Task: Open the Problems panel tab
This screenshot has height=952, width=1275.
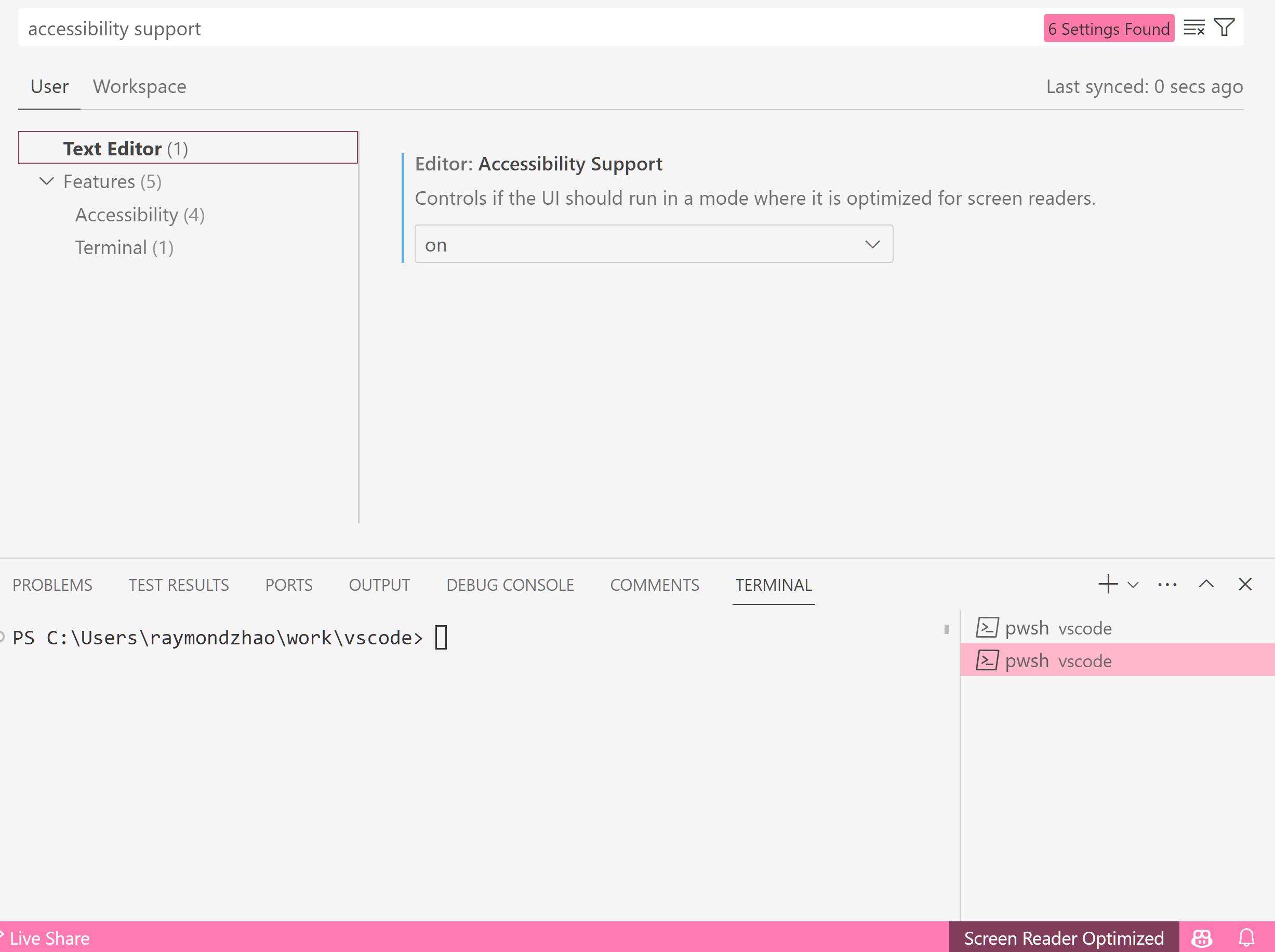Action: (x=52, y=585)
